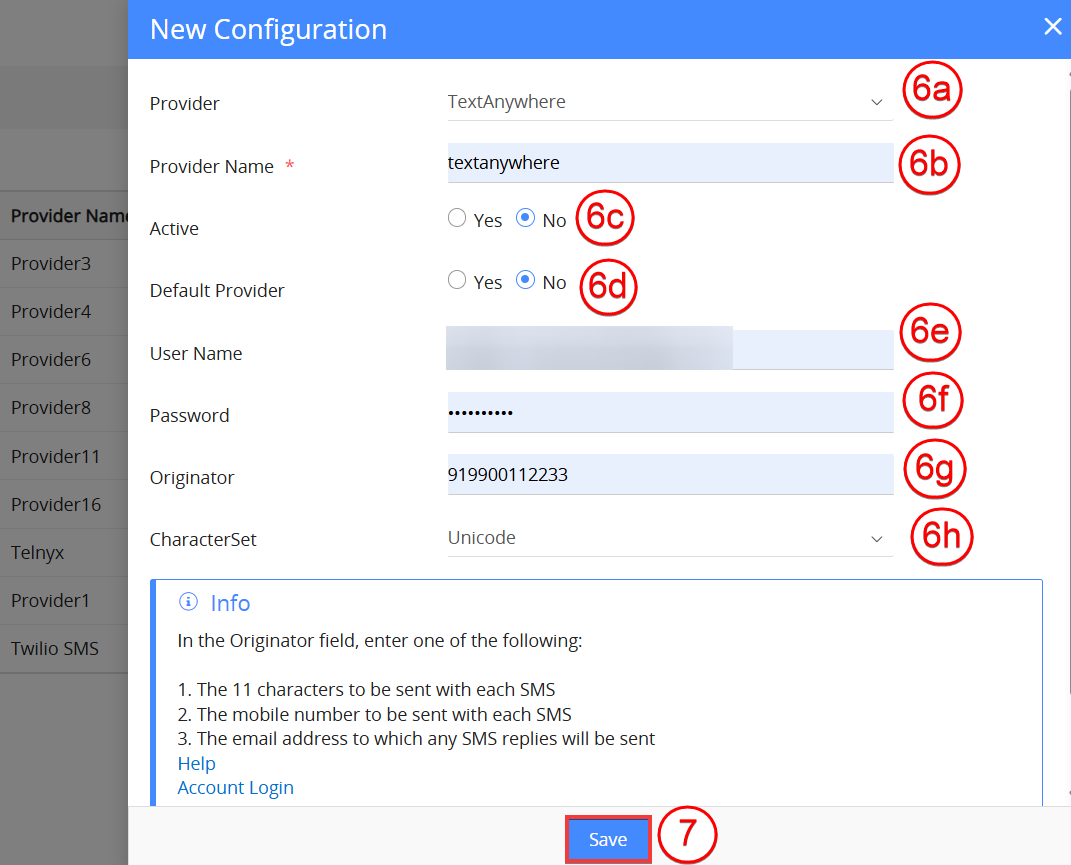1071x865 pixels.
Task: Choose No for Default Provider
Action: (526, 281)
